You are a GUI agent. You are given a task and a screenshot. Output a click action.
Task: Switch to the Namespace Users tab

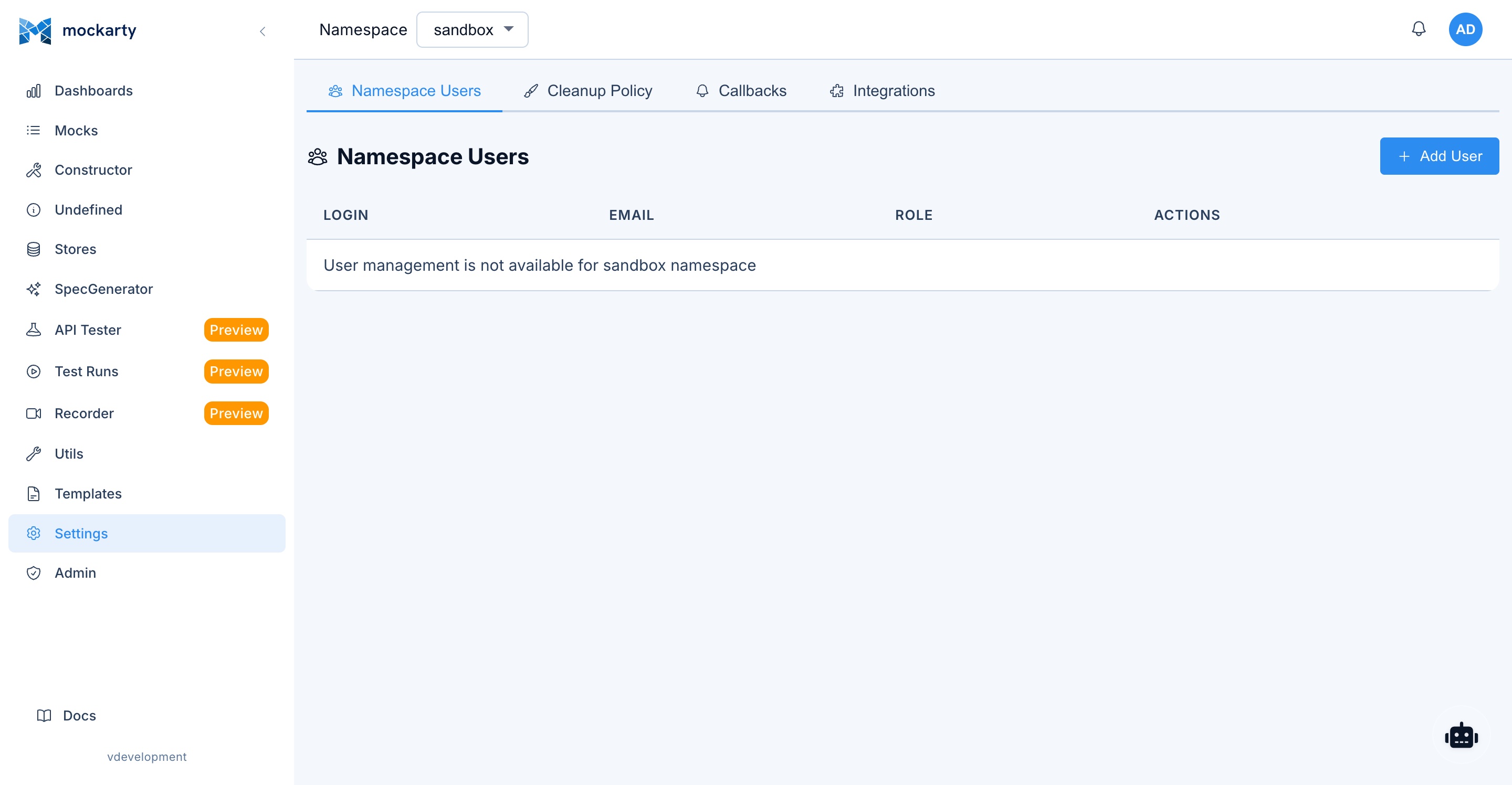tap(404, 91)
